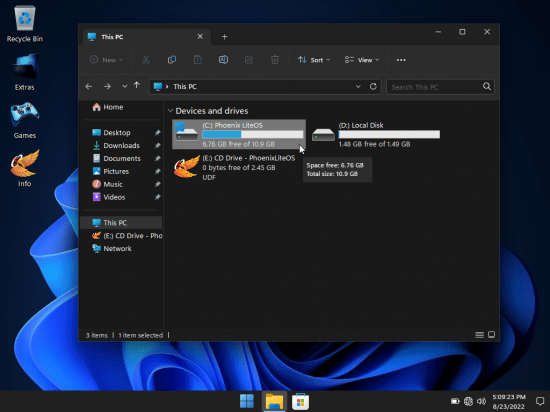Click the volume speaker tray icon
The image size is (550, 412).
pos(481,401)
